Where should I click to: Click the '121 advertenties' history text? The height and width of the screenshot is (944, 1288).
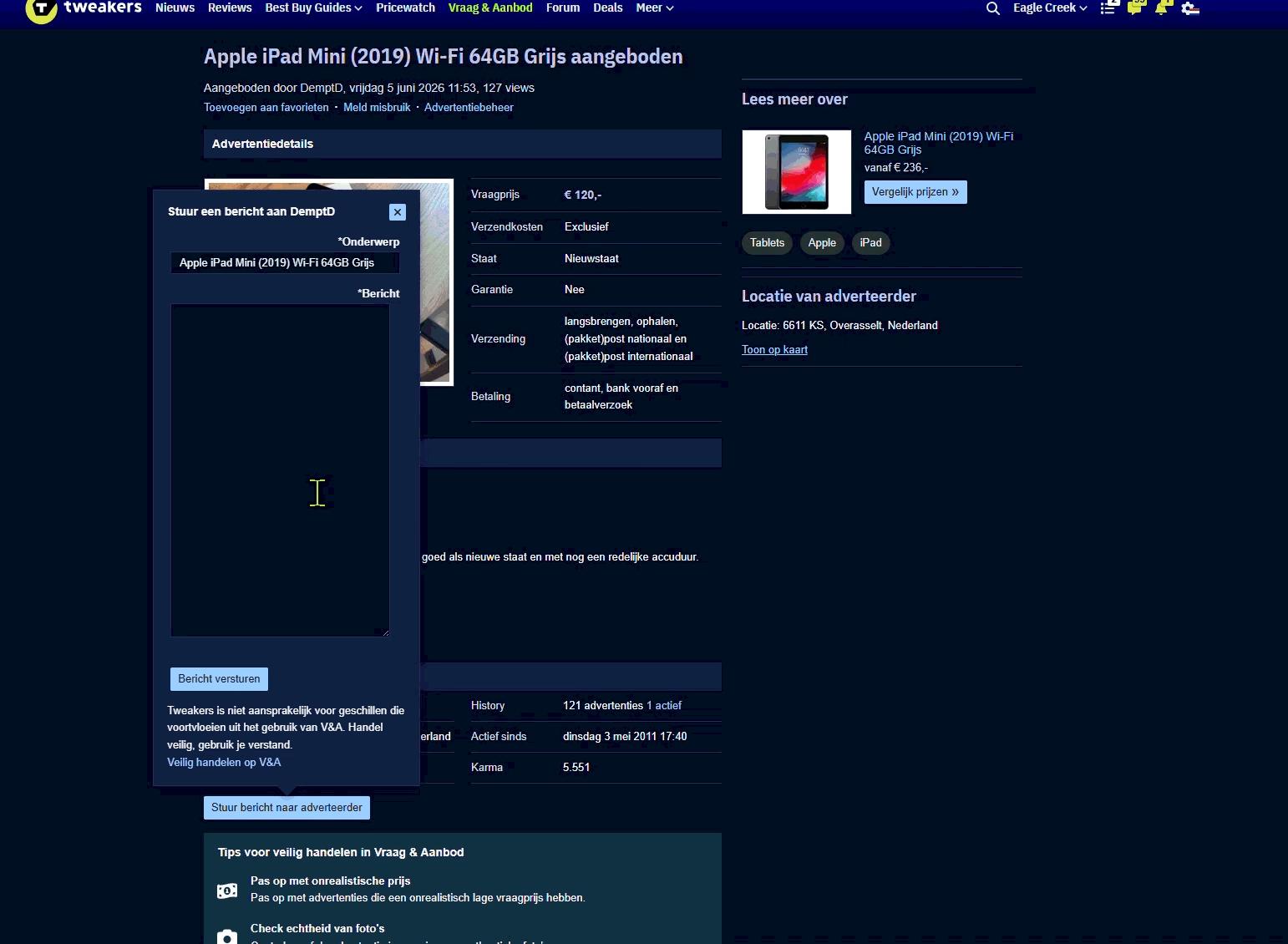click(603, 706)
